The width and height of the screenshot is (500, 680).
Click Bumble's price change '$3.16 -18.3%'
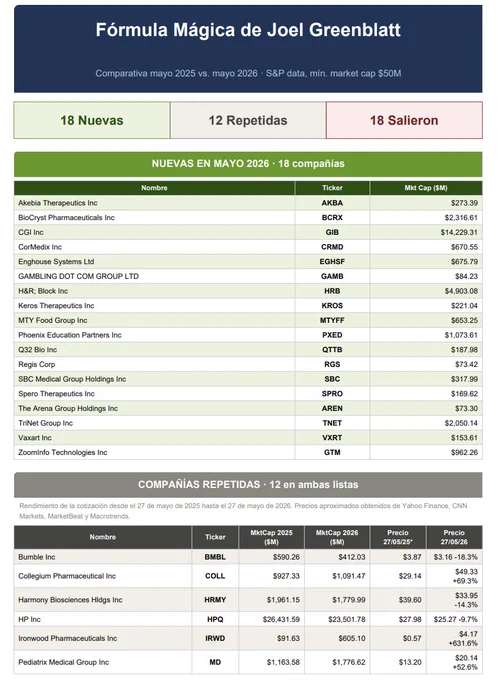(x=455, y=557)
